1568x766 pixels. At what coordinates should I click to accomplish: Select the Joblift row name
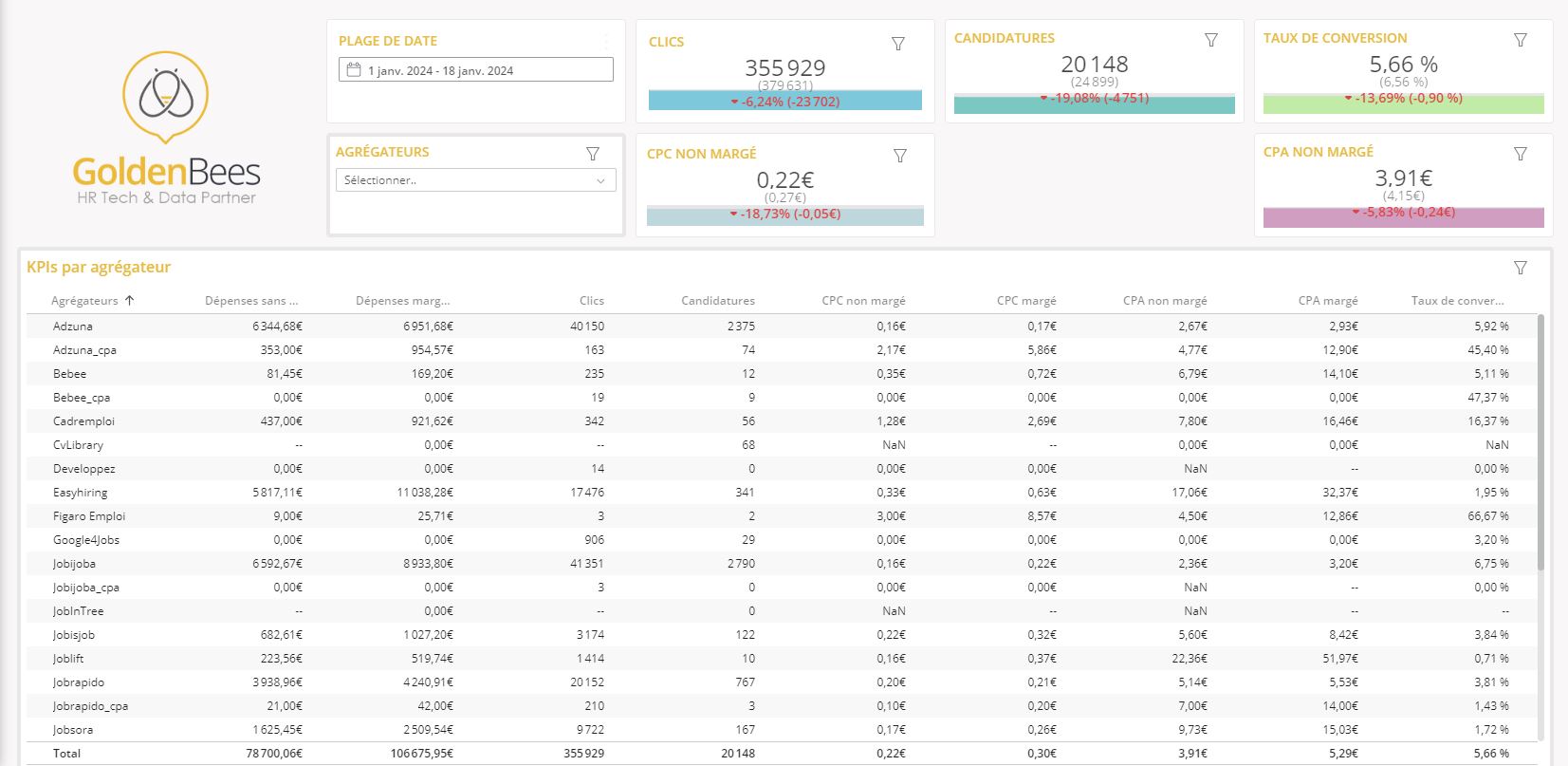(x=69, y=659)
